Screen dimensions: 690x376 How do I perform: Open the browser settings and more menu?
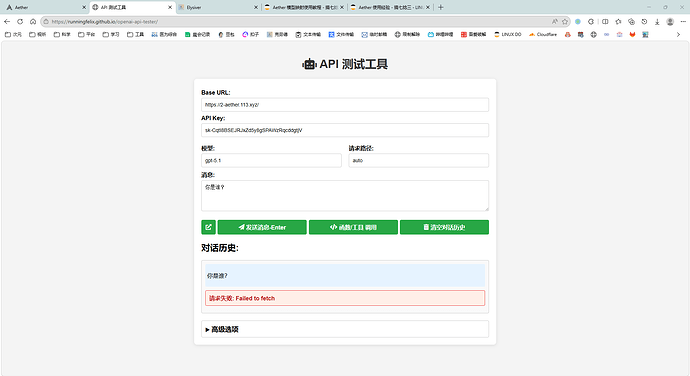click(683, 22)
